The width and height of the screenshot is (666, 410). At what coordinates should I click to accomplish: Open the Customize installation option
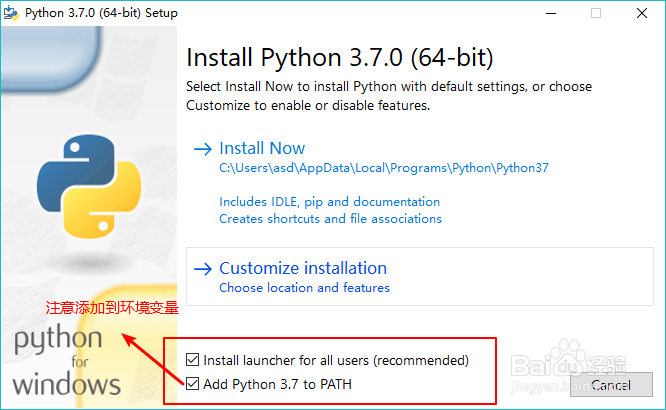point(302,268)
